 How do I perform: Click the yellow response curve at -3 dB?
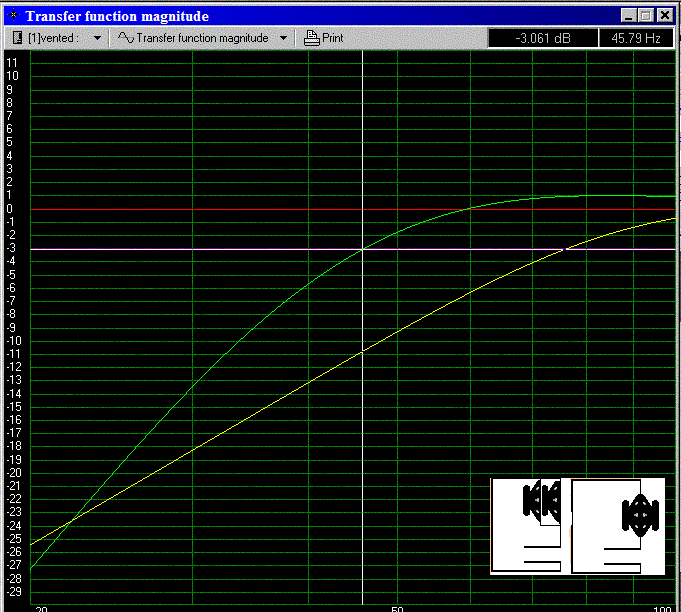coord(564,249)
